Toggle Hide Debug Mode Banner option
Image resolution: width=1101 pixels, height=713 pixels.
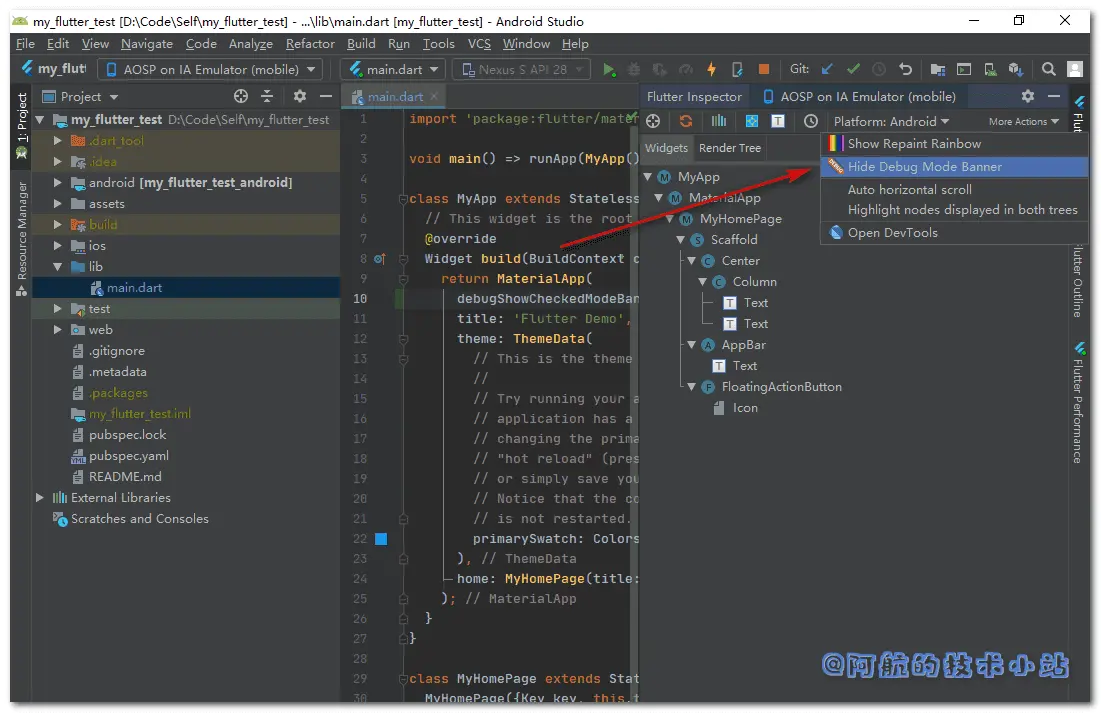coord(924,167)
